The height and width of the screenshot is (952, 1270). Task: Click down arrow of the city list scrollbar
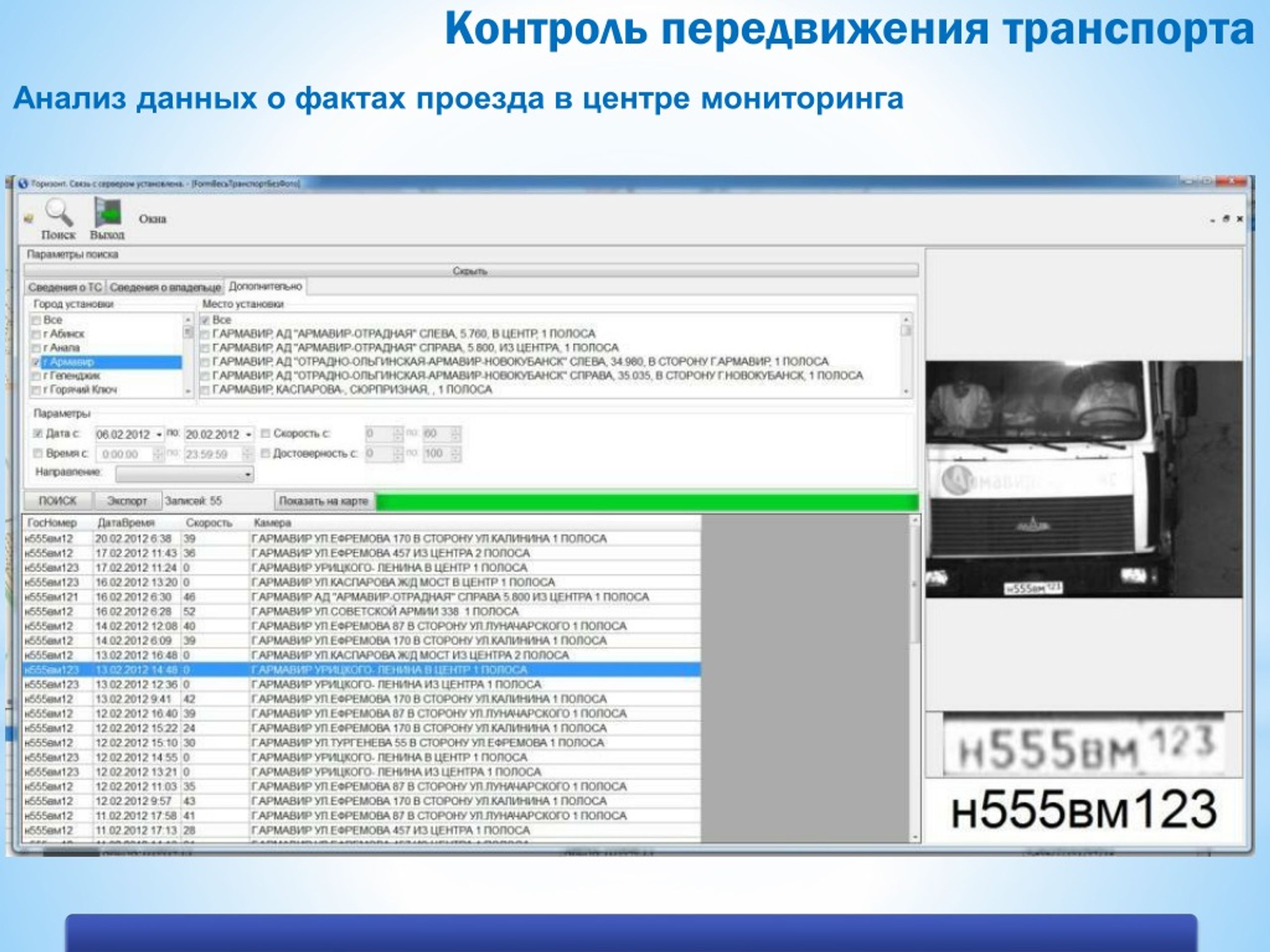pyautogui.click(x=189, y=391)
